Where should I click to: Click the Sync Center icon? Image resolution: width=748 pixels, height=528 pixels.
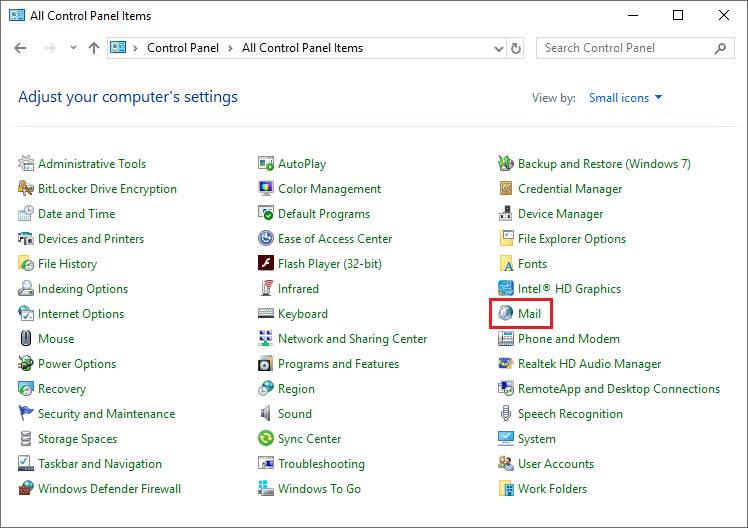(x=266, y=439)
